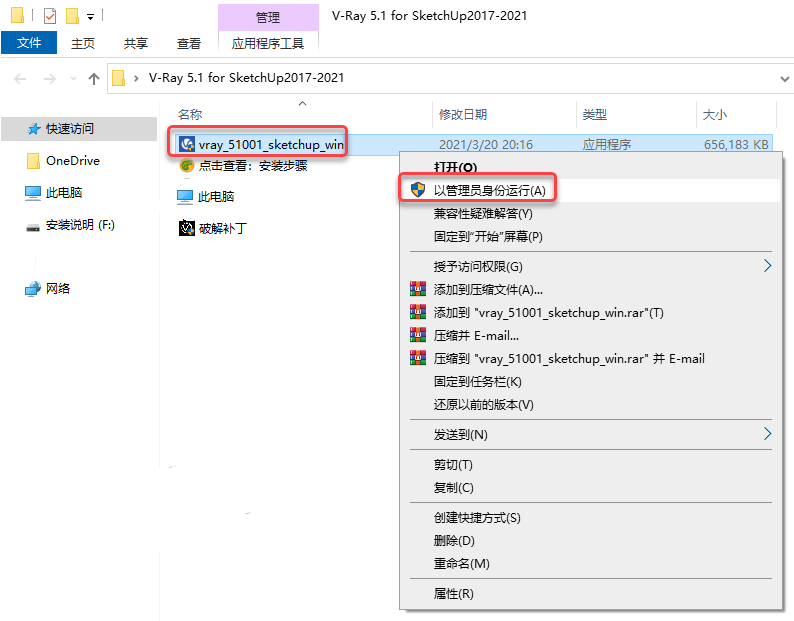Viewport: 794px width, 621px height.
Task: Choose 属性(R) from the context menu
Action: click(x=590, y=594)
